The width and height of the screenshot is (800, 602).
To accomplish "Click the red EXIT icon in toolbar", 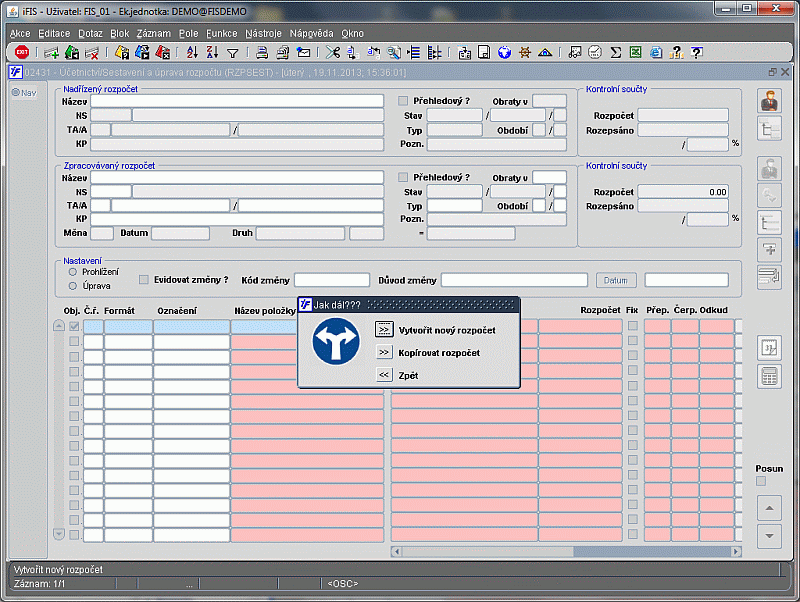I will (x=21, y=53).
